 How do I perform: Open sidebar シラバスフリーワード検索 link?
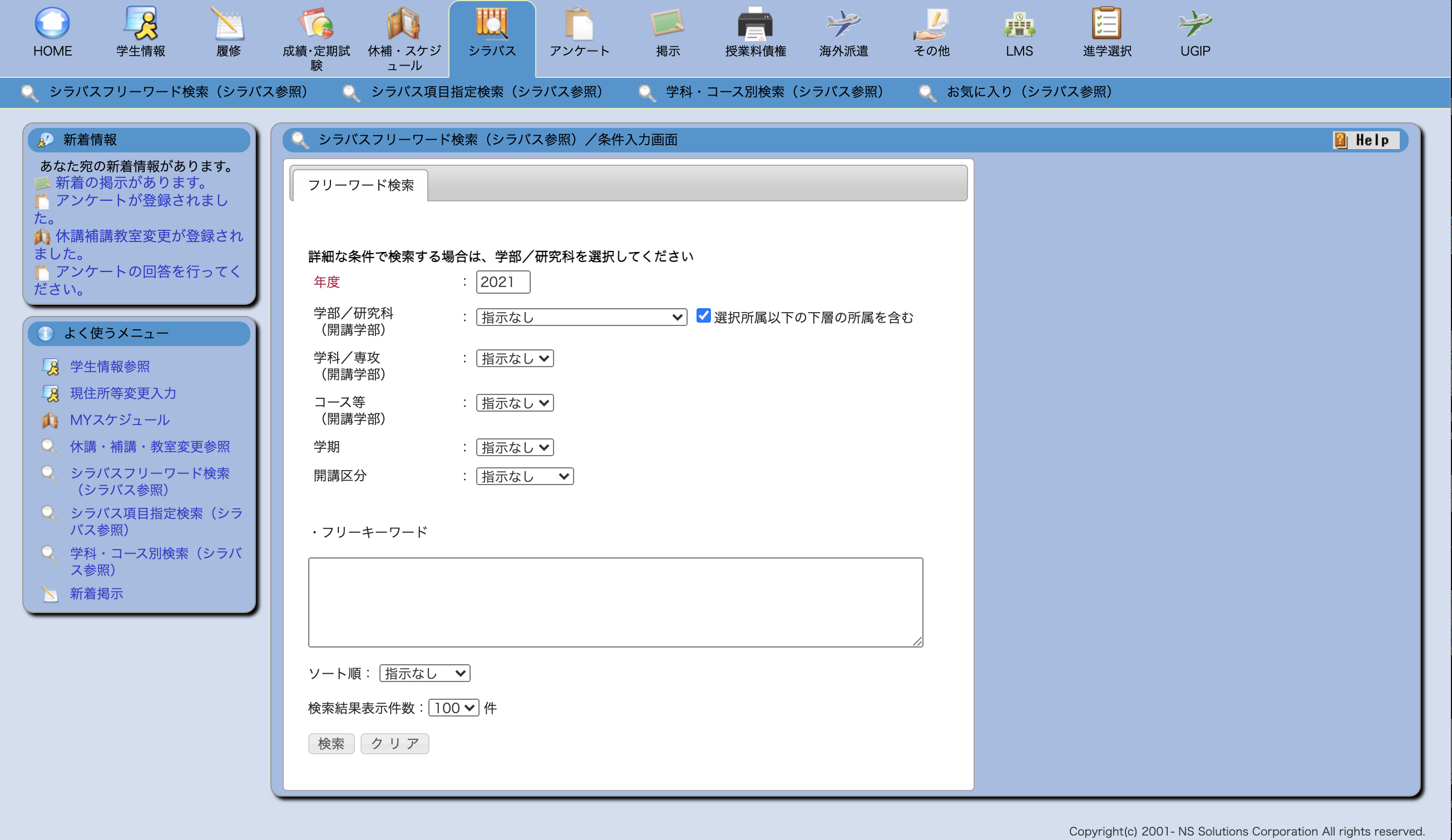[x=150, y=482]
